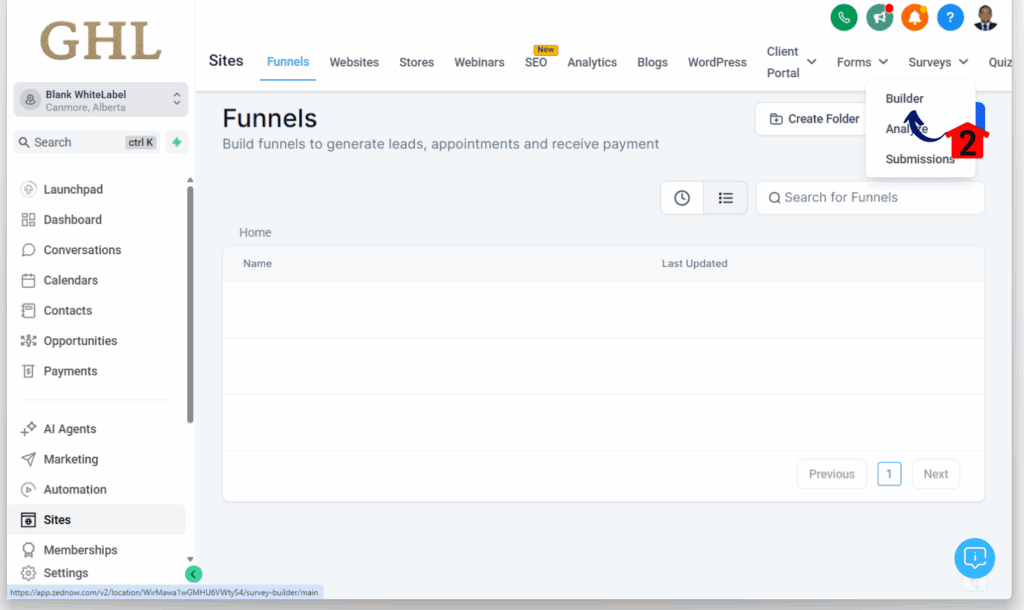Expand the Forms dropdown

(862, 62)
